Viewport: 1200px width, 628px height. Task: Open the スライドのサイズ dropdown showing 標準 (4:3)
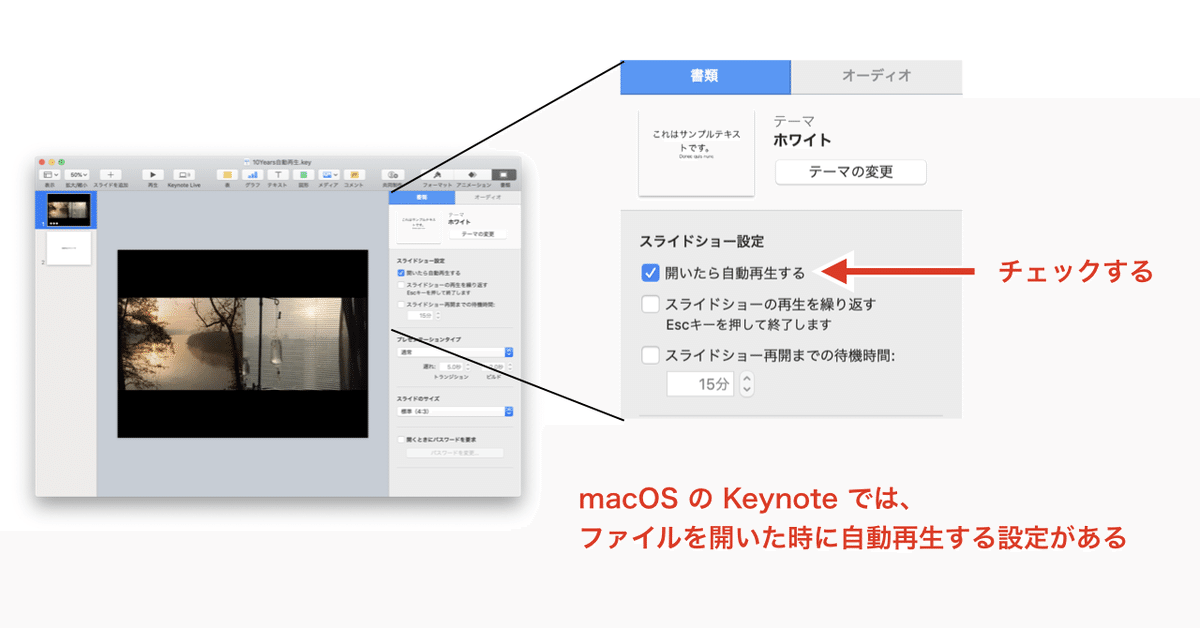[453, 411]
